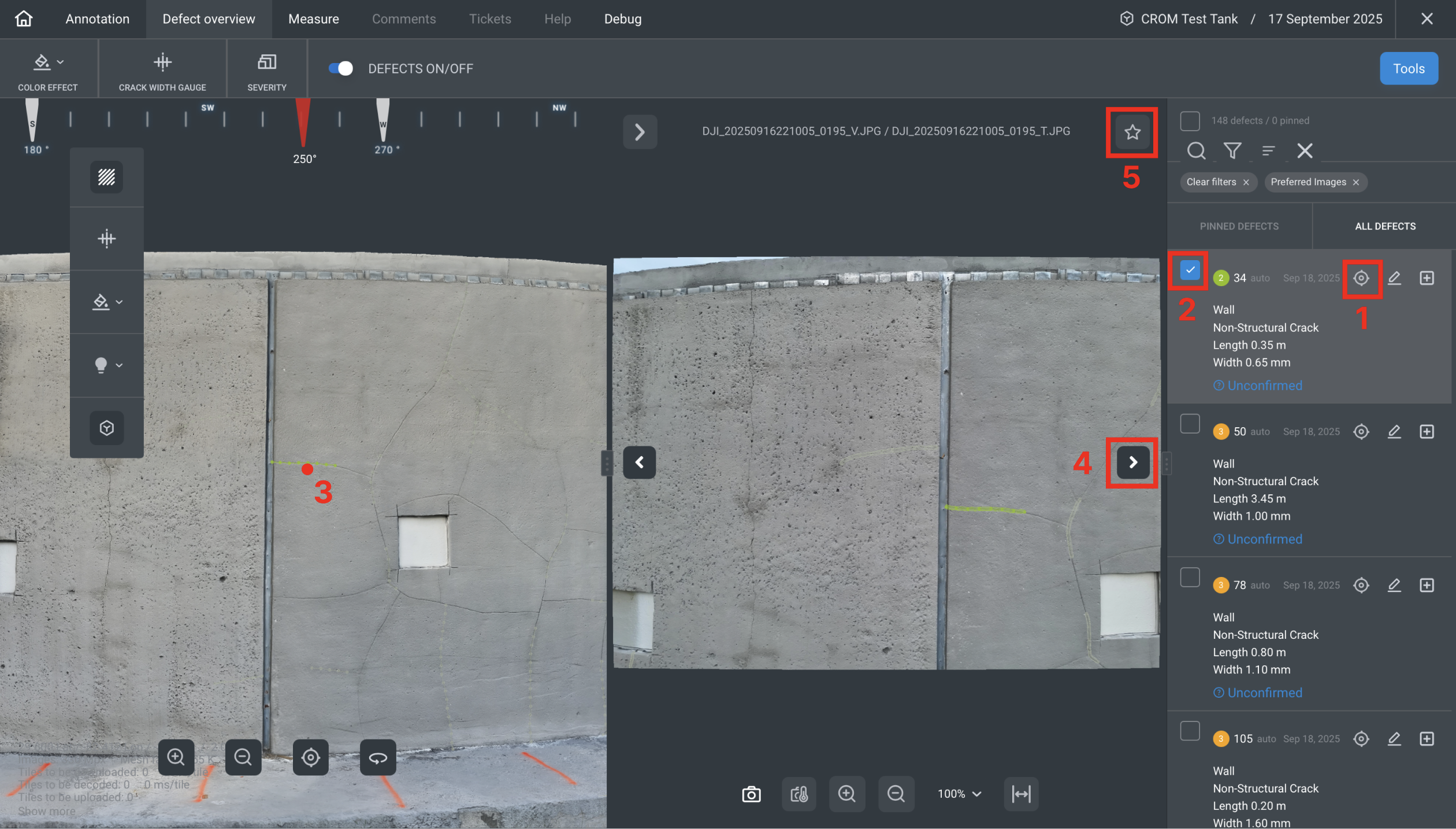Check the defect 78 checkbox
Viewport: 1456px width, 829px height.
tap(1190, 578)
